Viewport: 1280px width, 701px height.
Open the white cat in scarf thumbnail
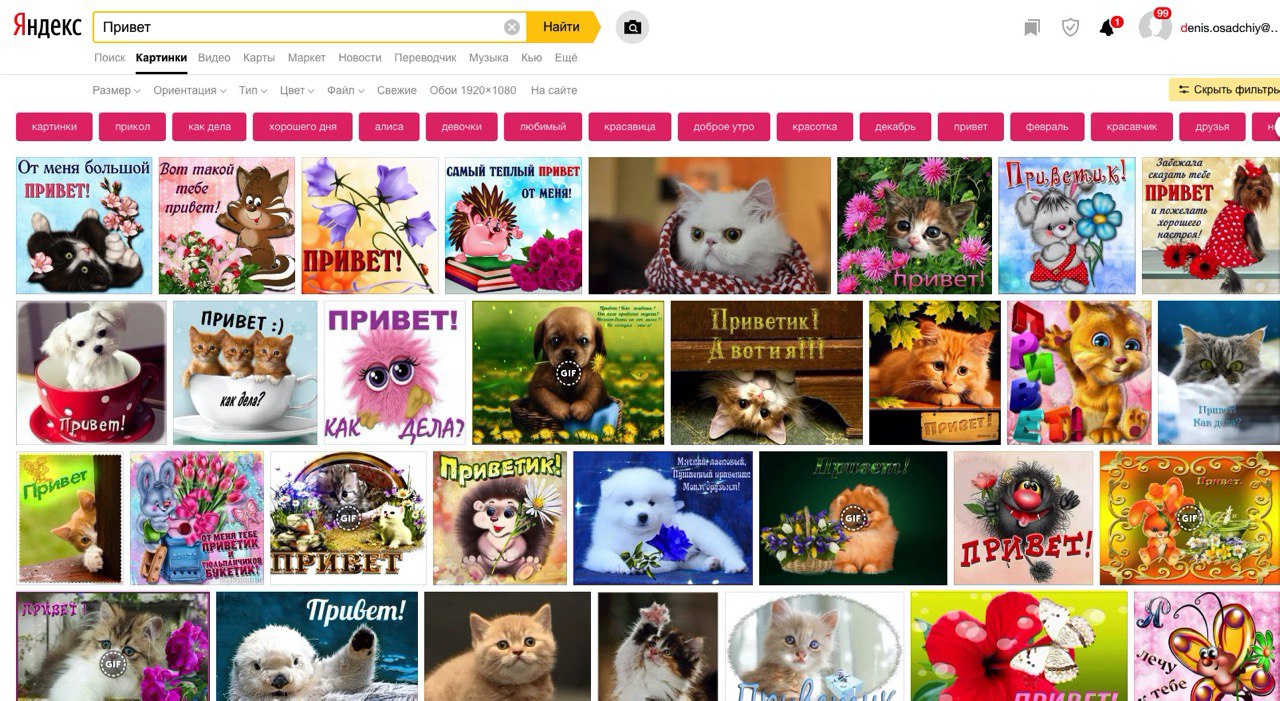[x=709, y=225]
